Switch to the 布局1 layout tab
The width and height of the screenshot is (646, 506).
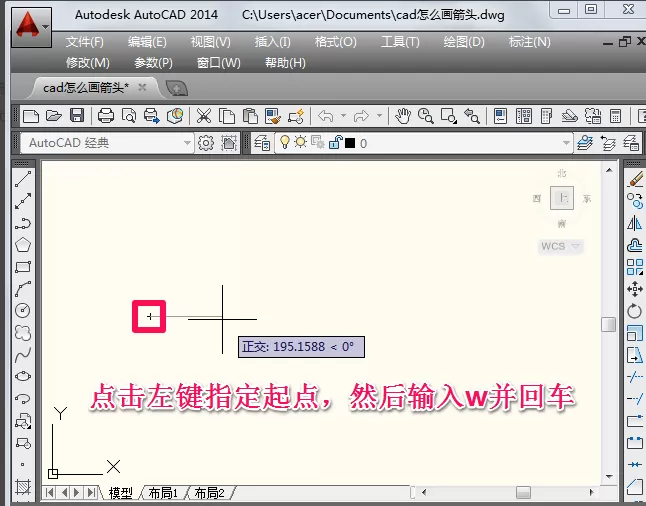(x=163, y=493)
